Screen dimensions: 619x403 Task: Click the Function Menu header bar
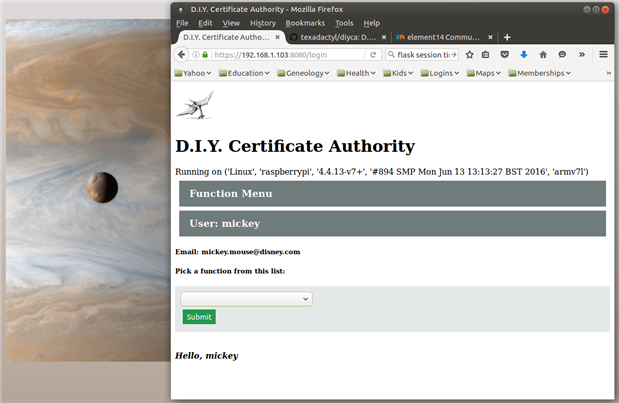(392, 193)
